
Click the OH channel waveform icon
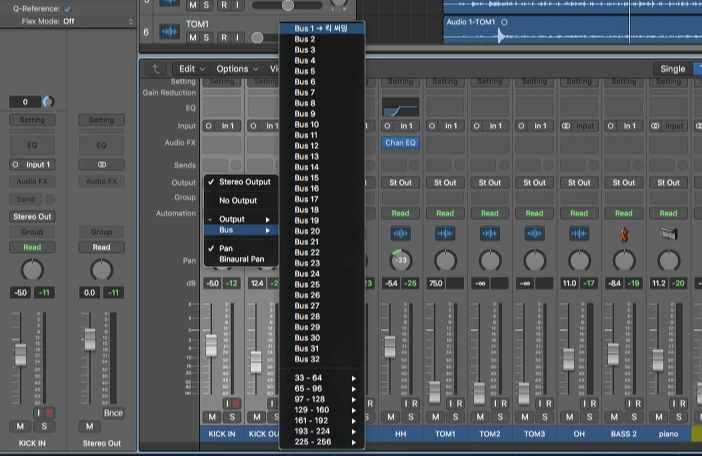(579, 232)
